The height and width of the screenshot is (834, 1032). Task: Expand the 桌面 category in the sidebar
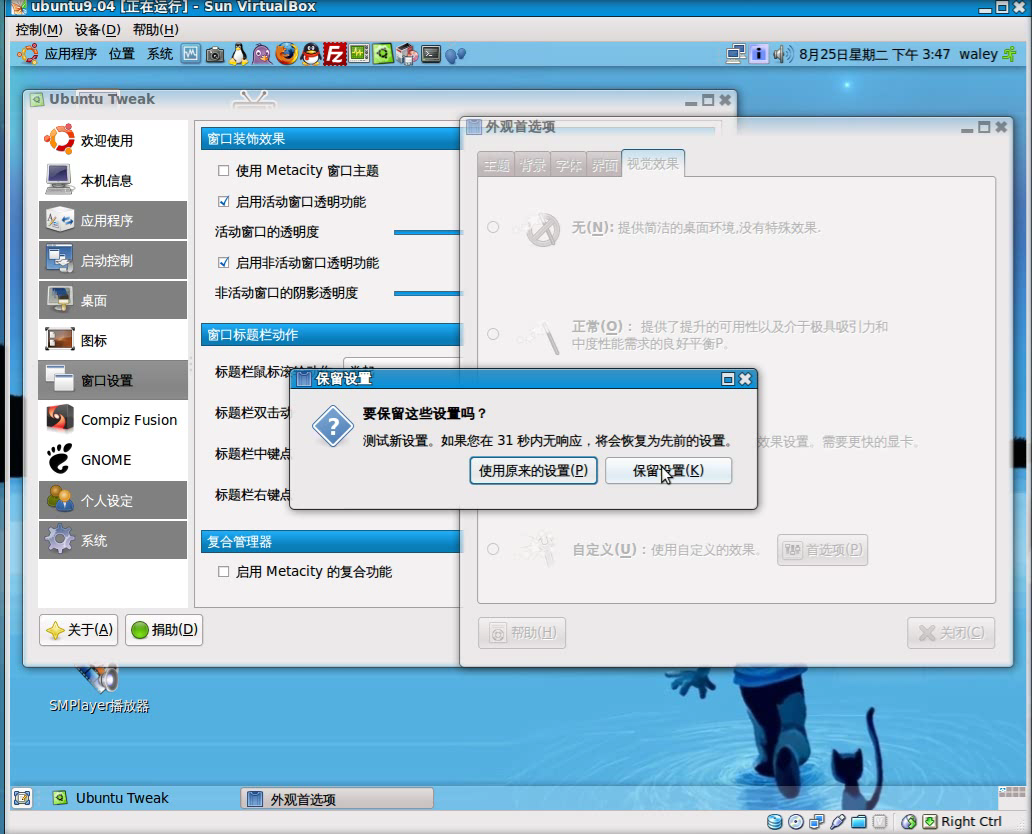tap(113, 301)
